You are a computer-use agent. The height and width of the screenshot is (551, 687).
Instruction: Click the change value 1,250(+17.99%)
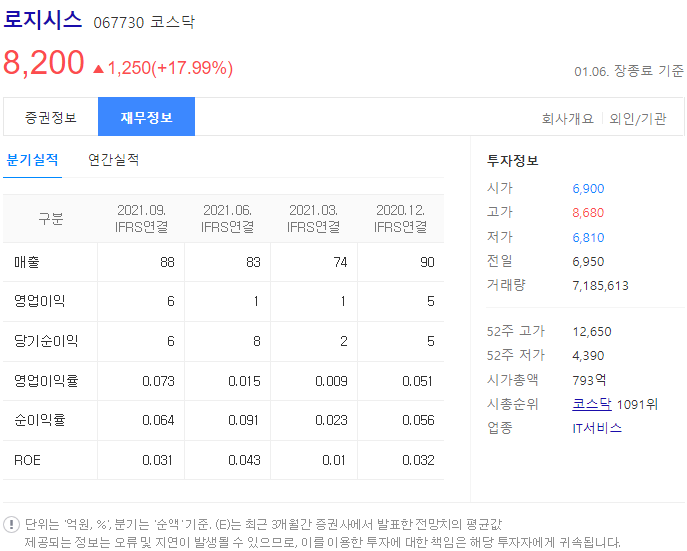170,68
